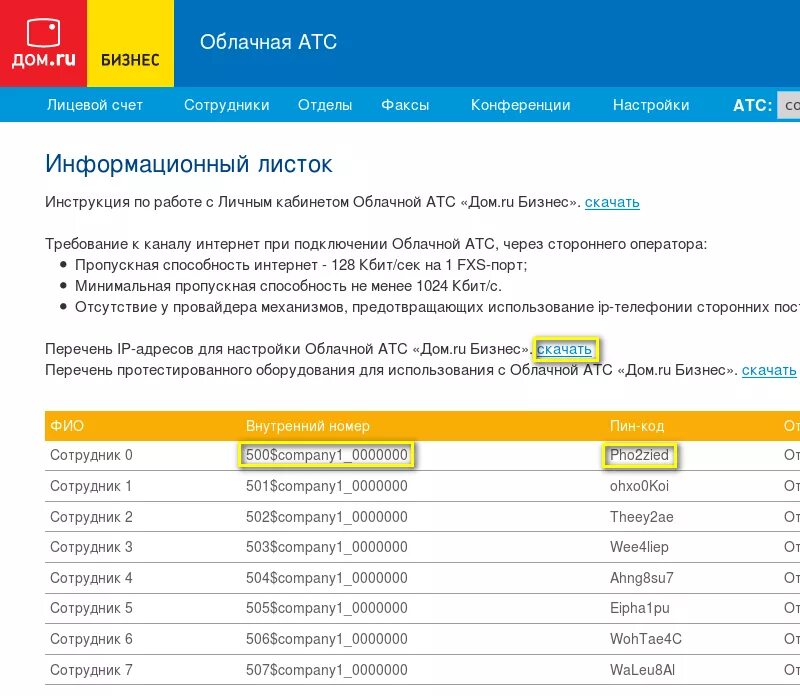Viewport: 800px width, 696px height.
Task: Click internal number 502$company1_0000000
Action: [327, 517]
